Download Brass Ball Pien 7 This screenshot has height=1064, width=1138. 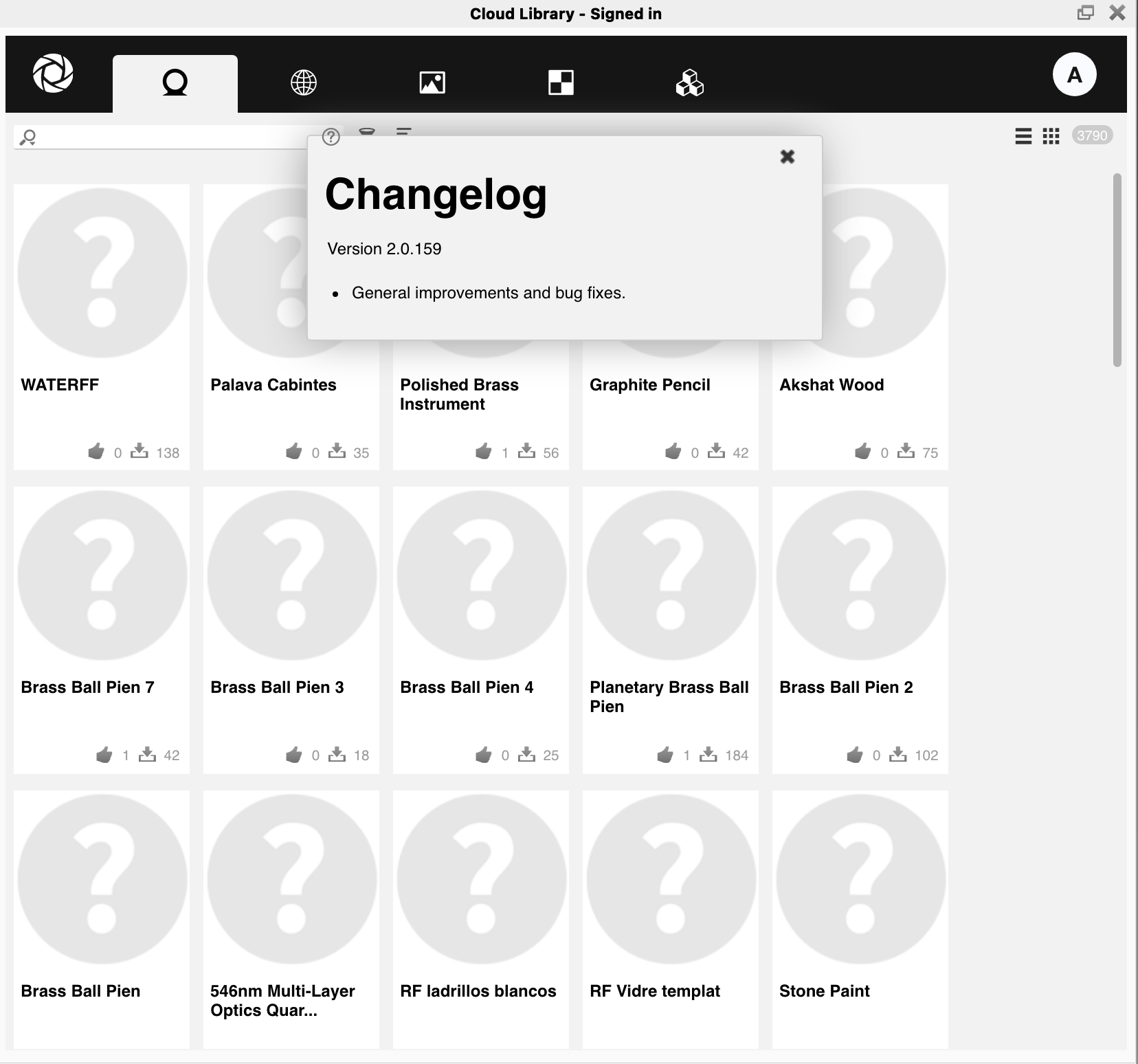click(x=147, y=754)
